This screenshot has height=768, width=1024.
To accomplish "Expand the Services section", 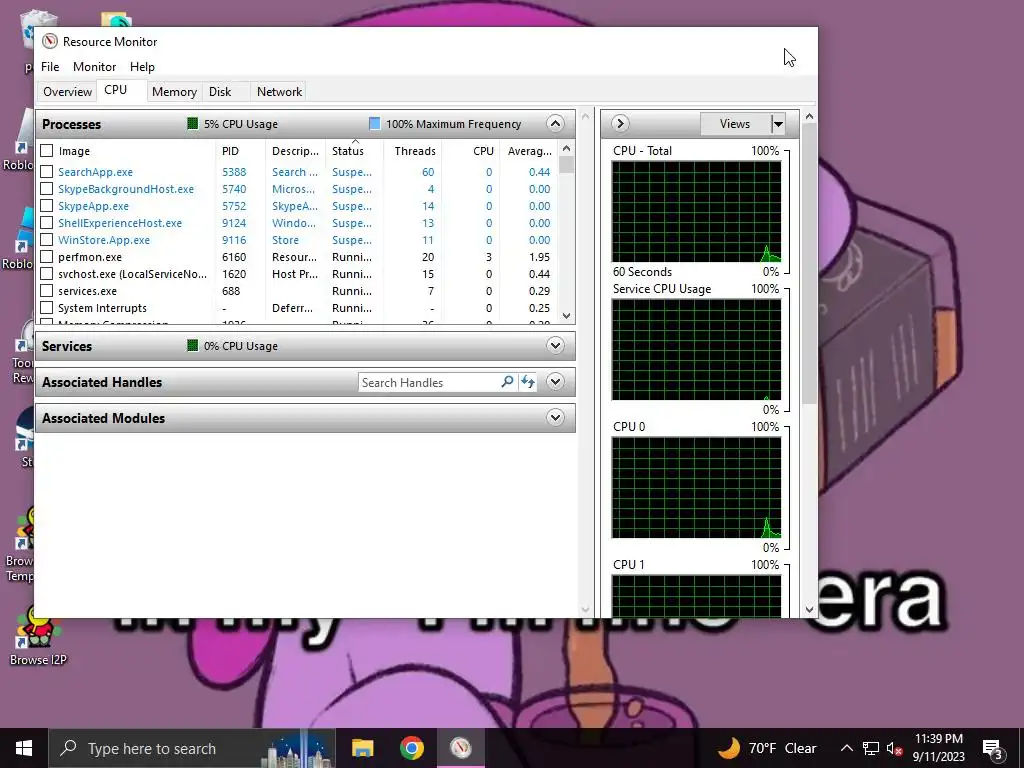I will (555, 345).
